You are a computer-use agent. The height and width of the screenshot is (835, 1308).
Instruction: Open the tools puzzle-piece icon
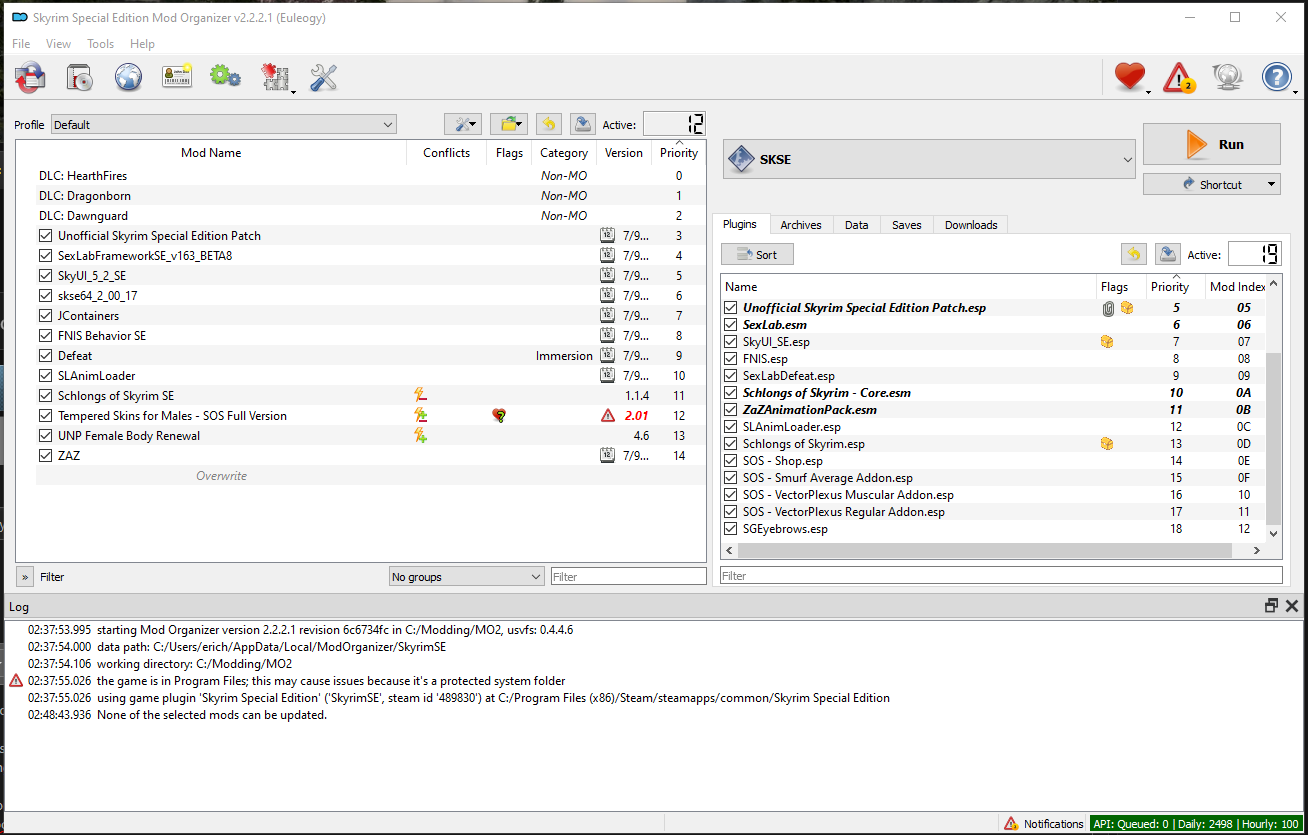click(275, 77)
